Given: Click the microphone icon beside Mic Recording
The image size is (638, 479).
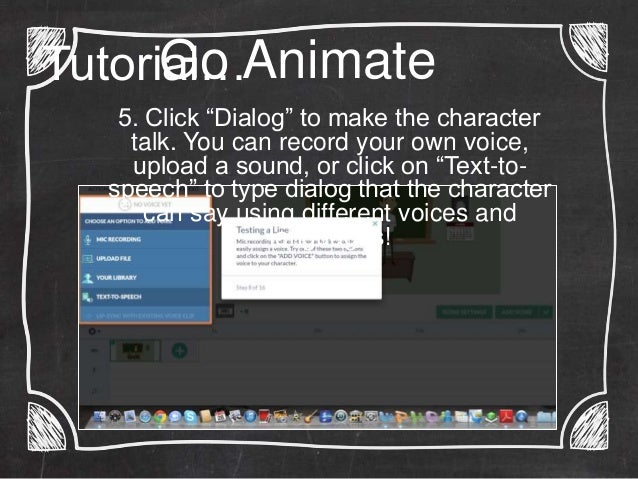Looking at the screenshot, I should [87, 240].
